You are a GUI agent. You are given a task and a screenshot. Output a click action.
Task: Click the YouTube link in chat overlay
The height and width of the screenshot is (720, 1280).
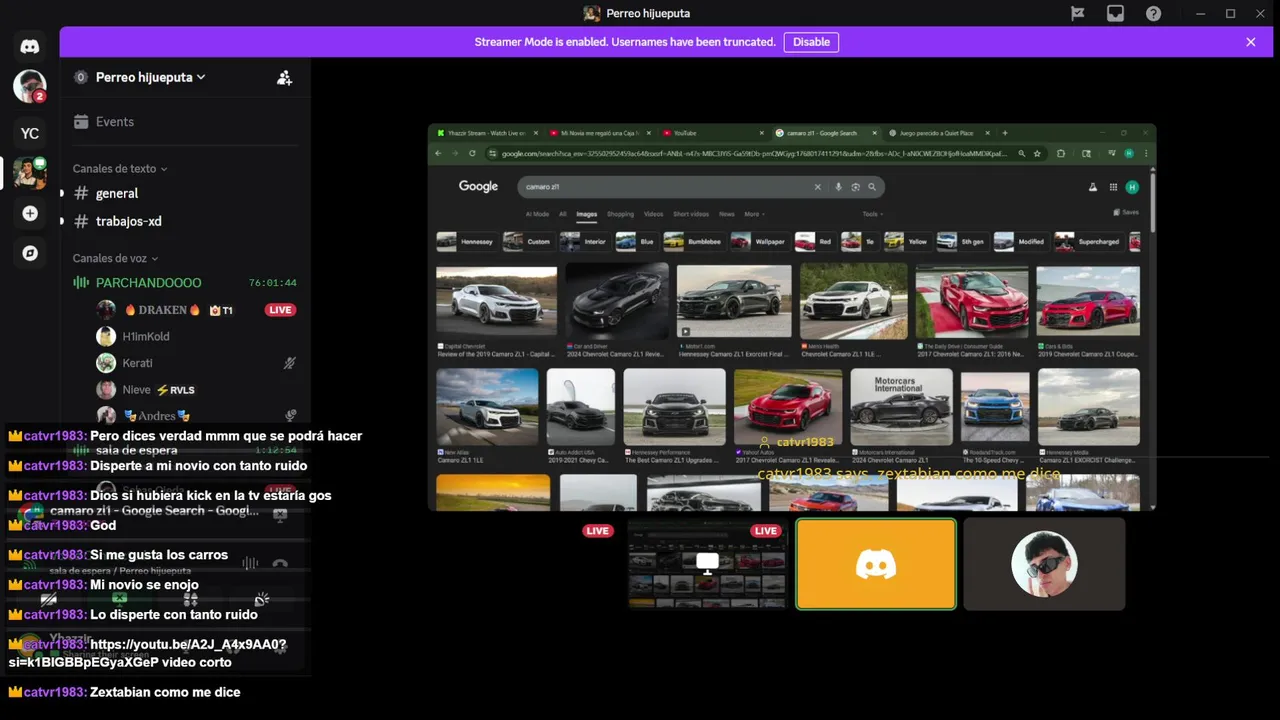click(x=147, y=653)
